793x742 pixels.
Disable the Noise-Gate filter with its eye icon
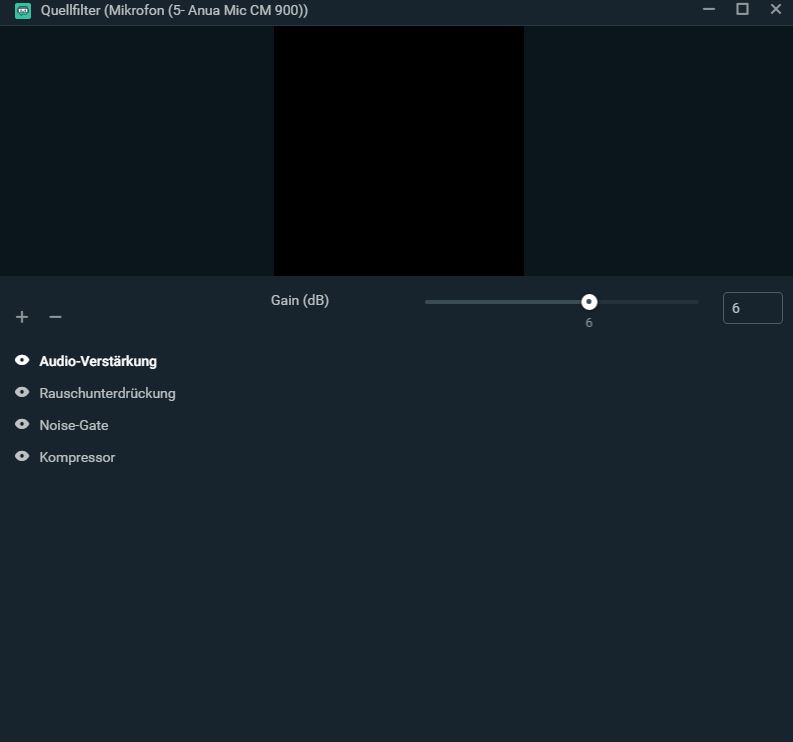click(x=22, y=425)
